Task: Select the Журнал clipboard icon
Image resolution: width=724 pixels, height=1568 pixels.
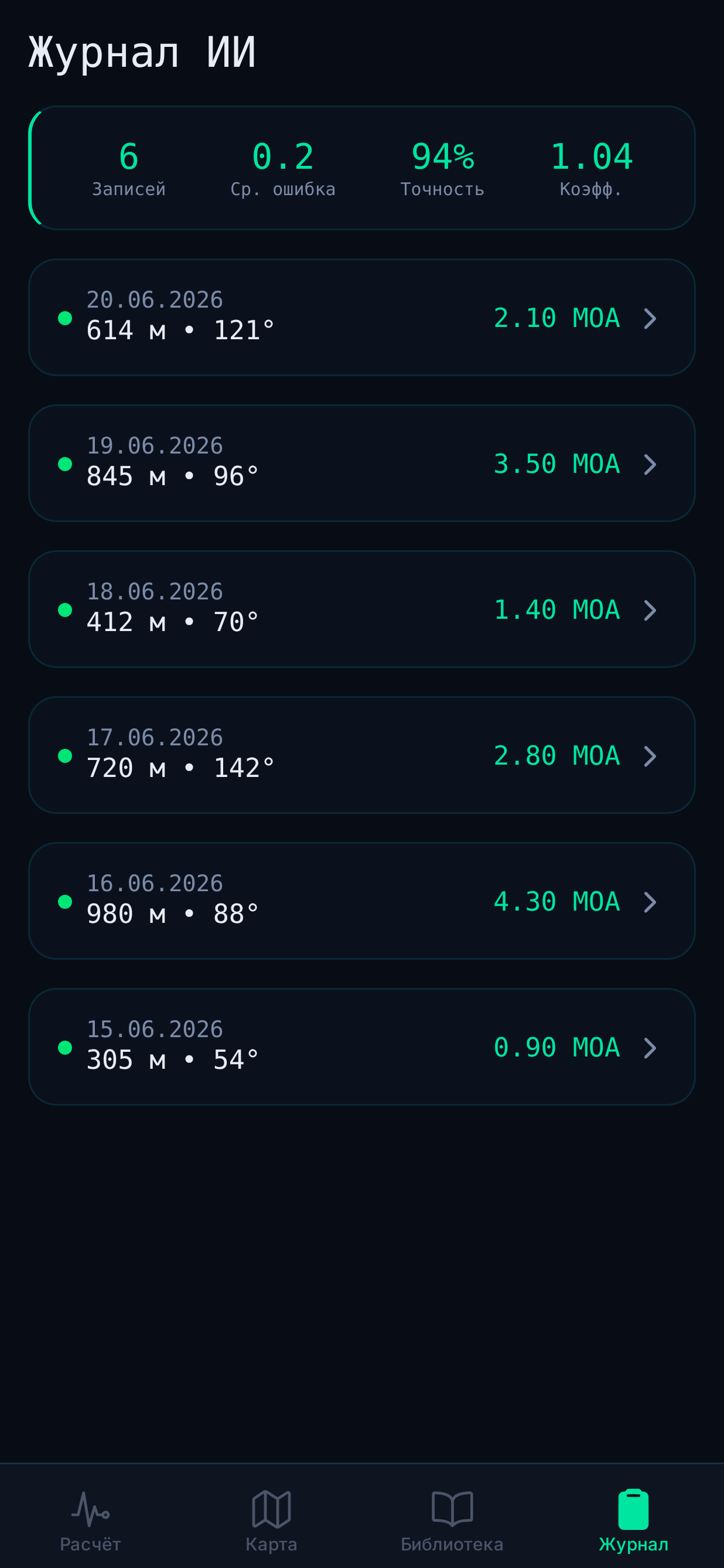Action: (x=633, y=1509)
